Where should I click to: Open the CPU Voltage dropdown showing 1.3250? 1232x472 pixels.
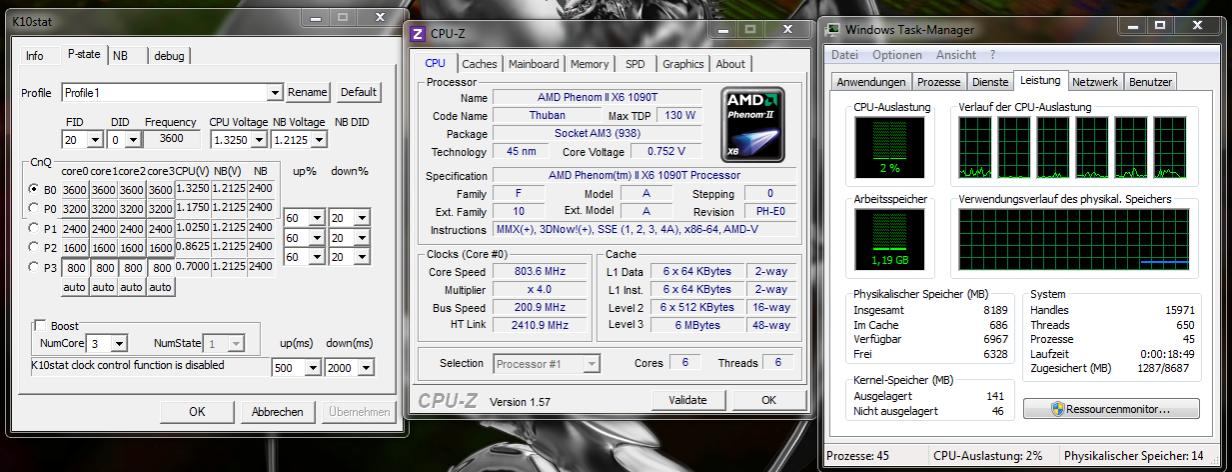[239, 140]
